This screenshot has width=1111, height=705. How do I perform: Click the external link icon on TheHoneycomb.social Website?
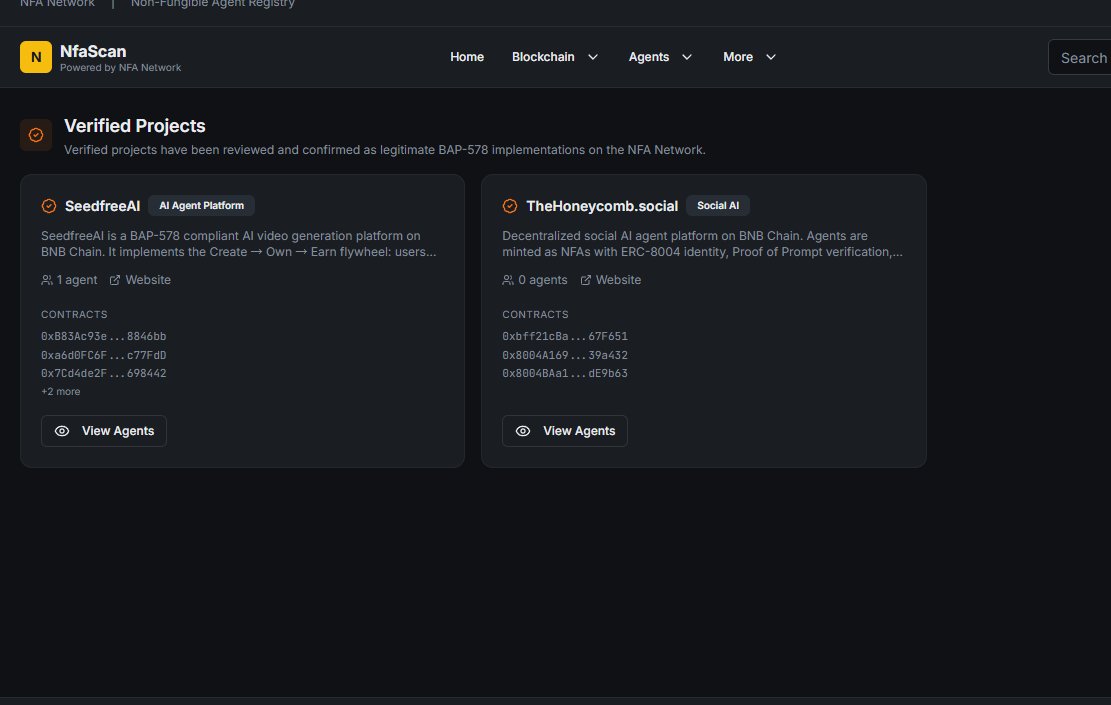pos(586,280)
